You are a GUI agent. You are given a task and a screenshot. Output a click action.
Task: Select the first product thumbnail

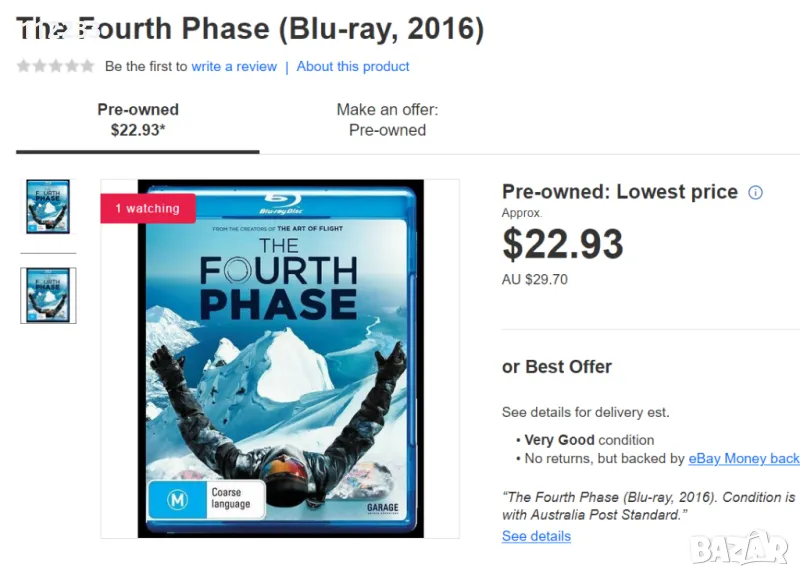click(x=48, y=206)
